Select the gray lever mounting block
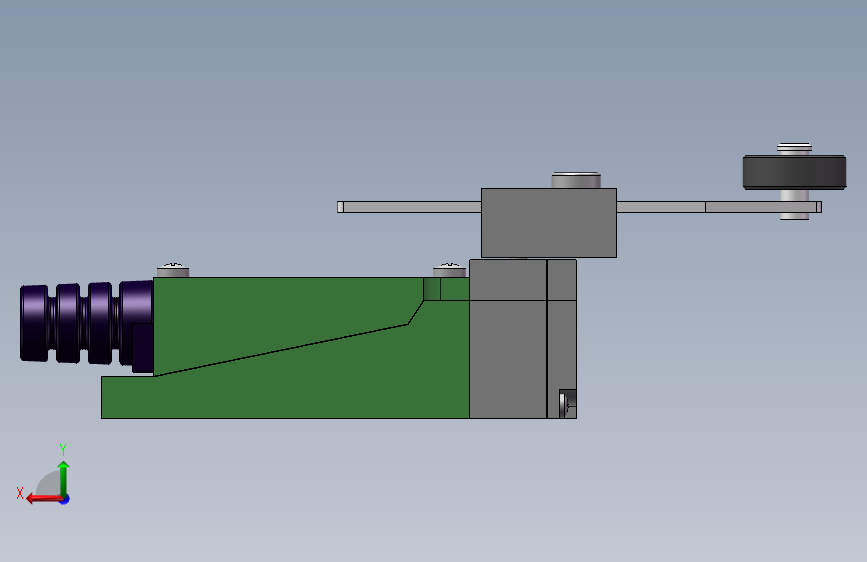 (549, 222)
